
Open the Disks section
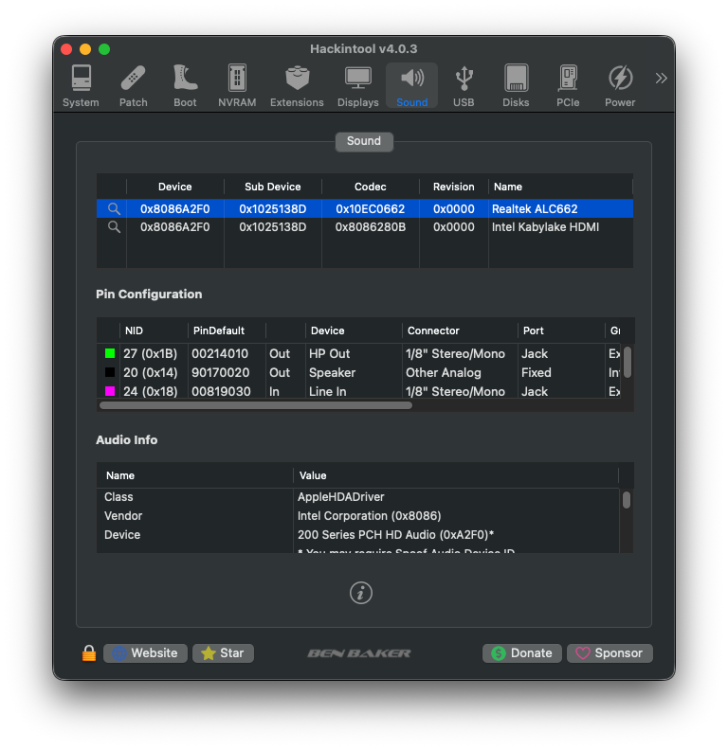click(x=516, y=86)
